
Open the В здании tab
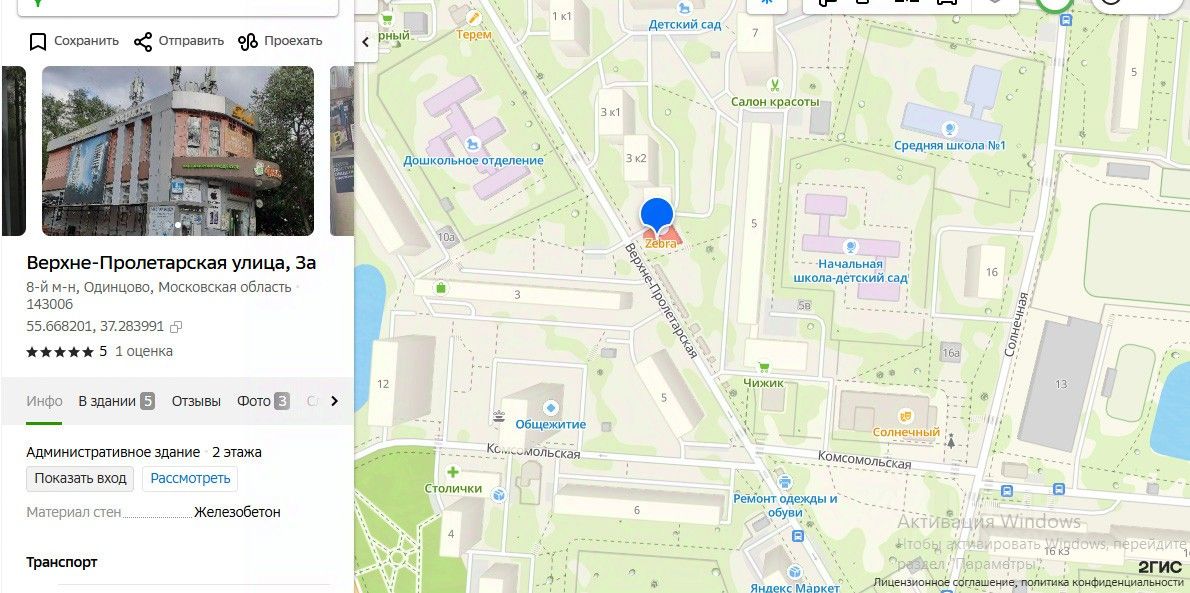point(117,401)
